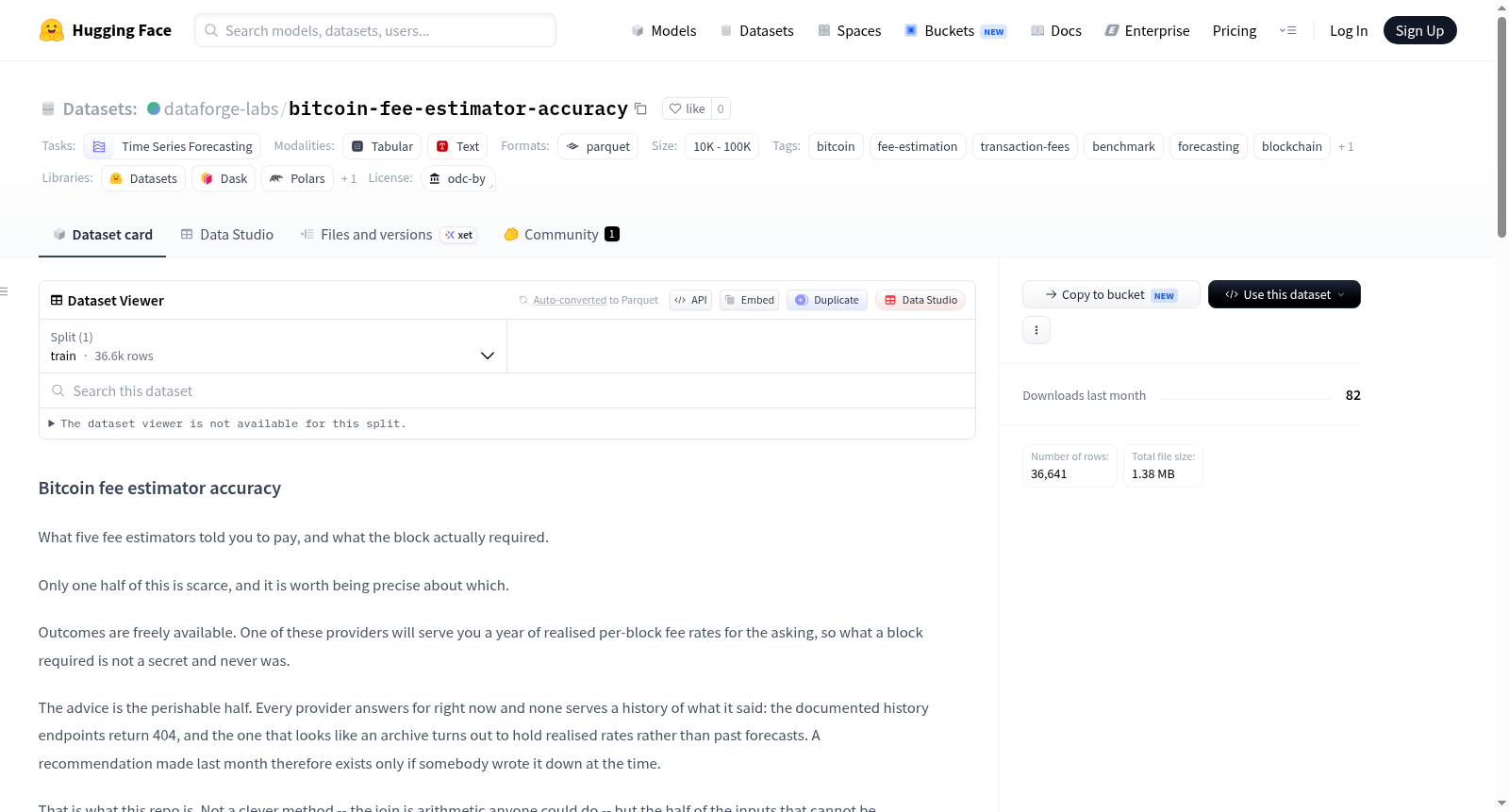Select the blockchain tag
This screenshot has height=812, width=1509.
[1292, 146]
